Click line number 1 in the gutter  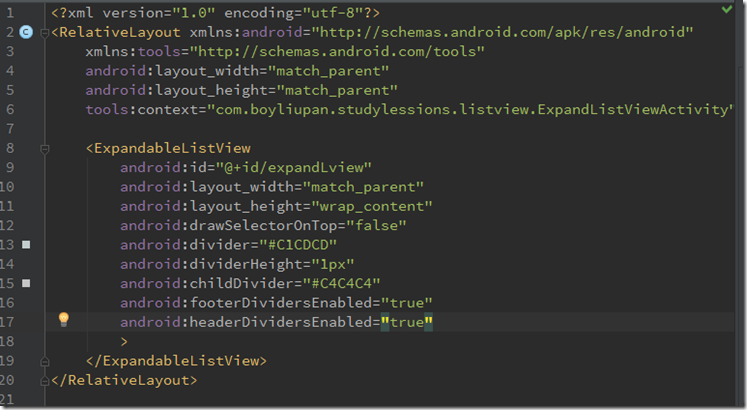tap(8, 13)
